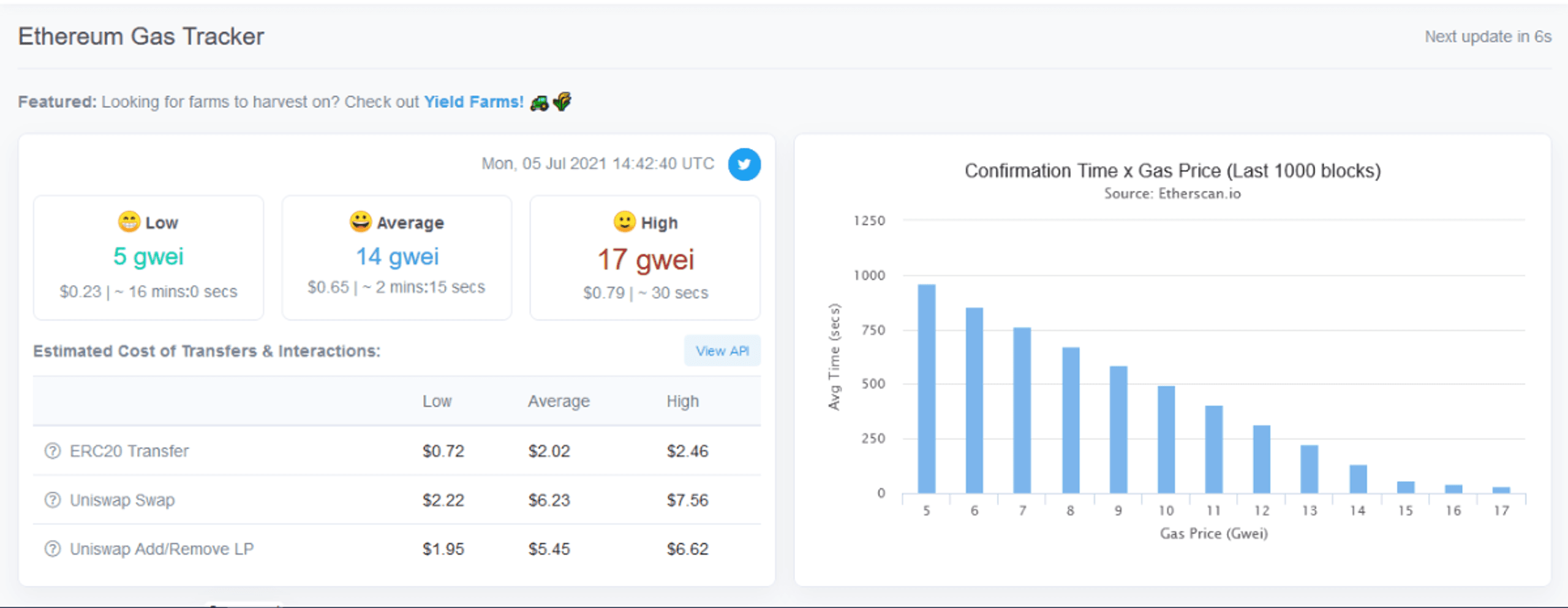Open the Uniswap Add/Remove LP help icon
Image resolution: width=1568 pixels, height=608 pixels.
[53, 549]
